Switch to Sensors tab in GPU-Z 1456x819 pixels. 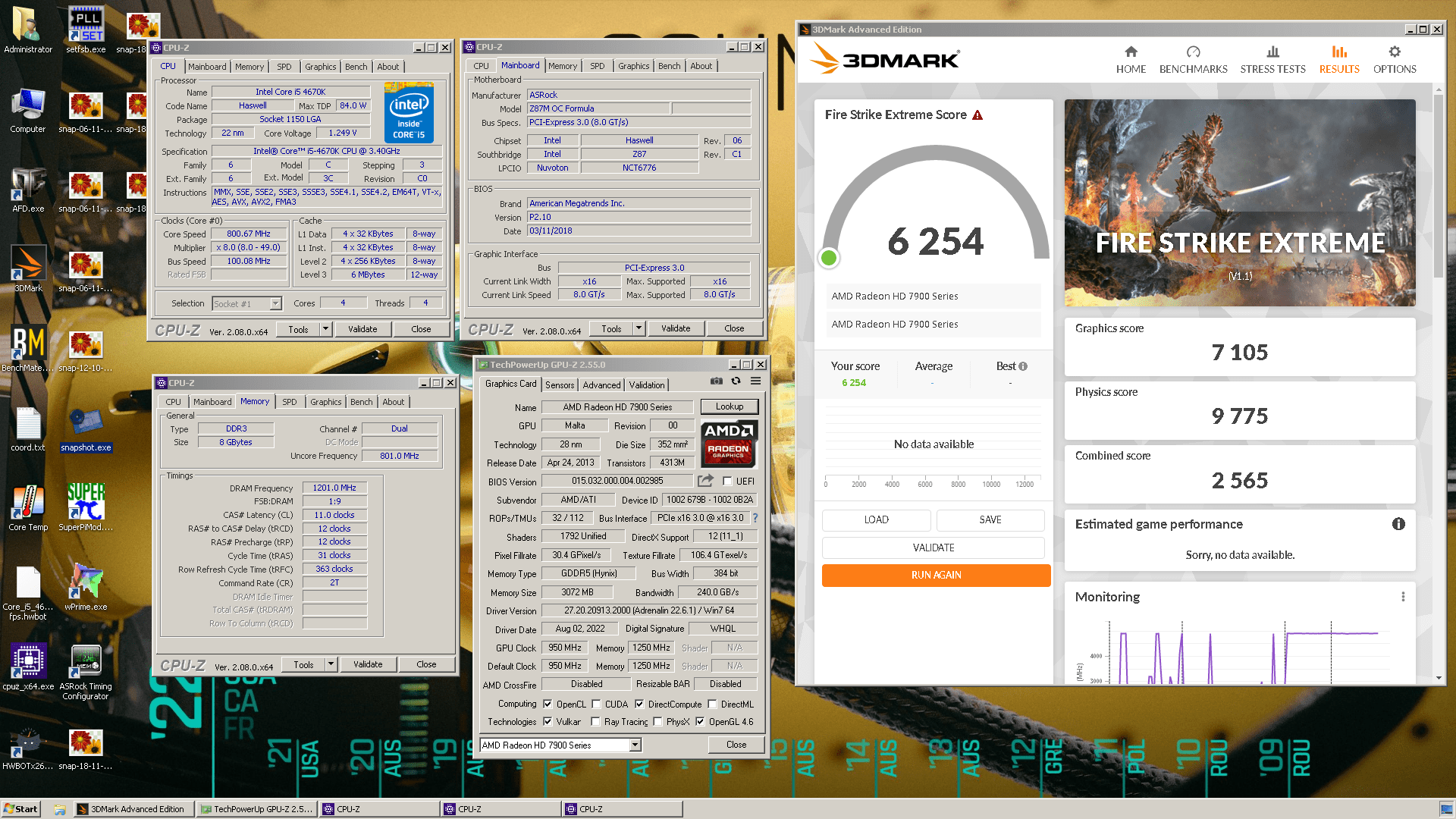[560, 385]
